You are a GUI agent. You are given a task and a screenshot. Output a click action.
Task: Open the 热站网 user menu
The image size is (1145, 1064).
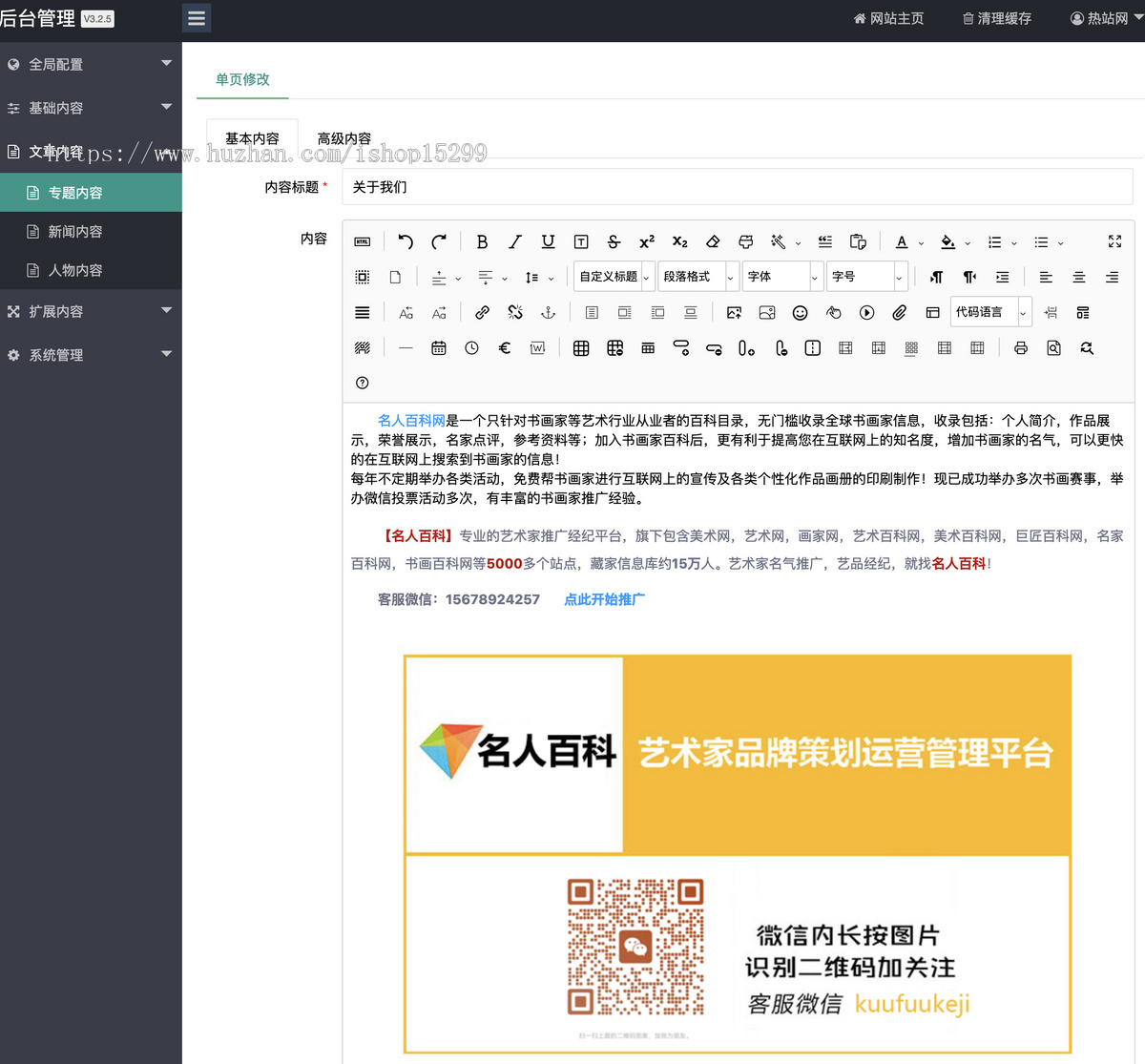point(1107,18)
